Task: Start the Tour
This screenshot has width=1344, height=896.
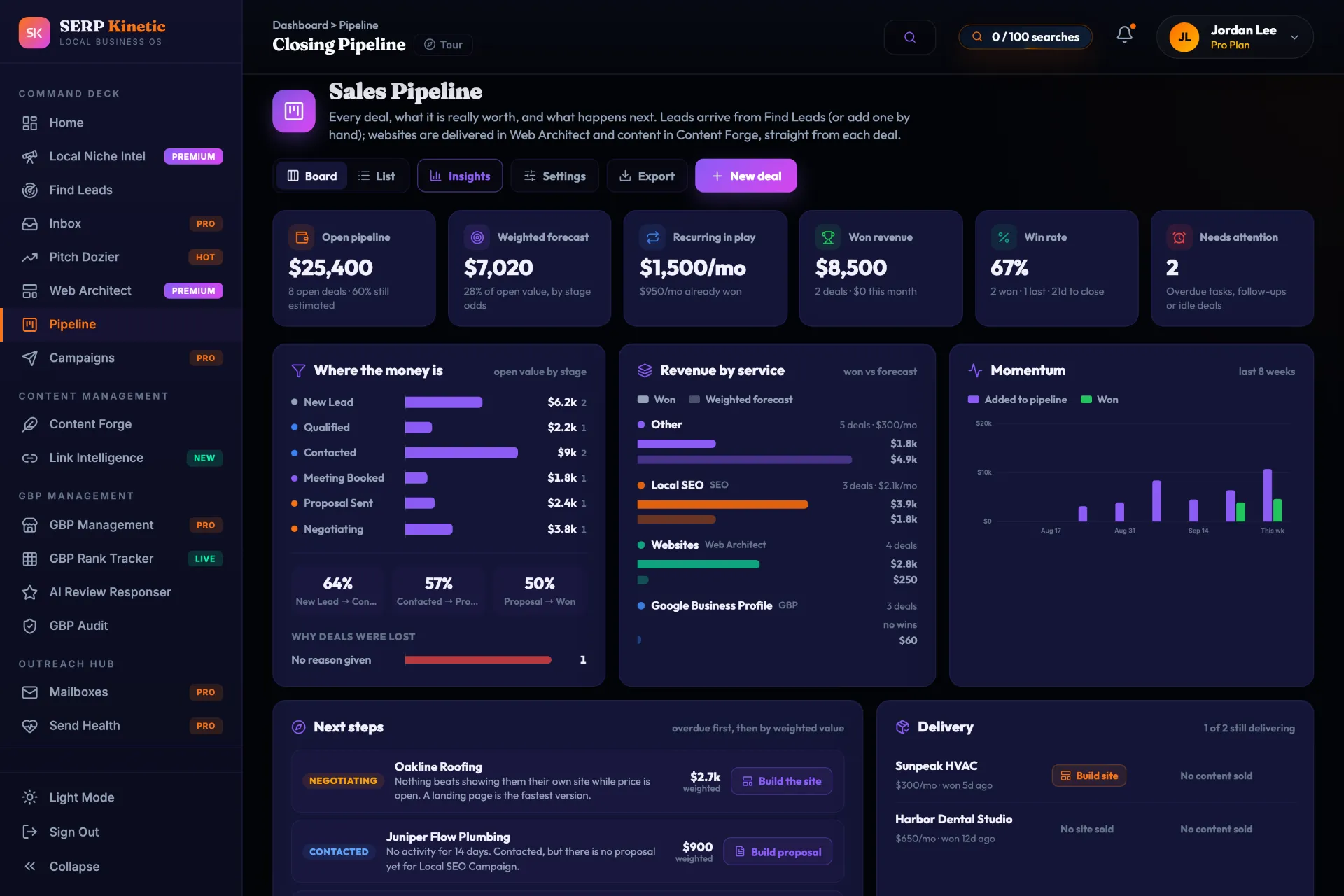Action: tap(443, 45)
